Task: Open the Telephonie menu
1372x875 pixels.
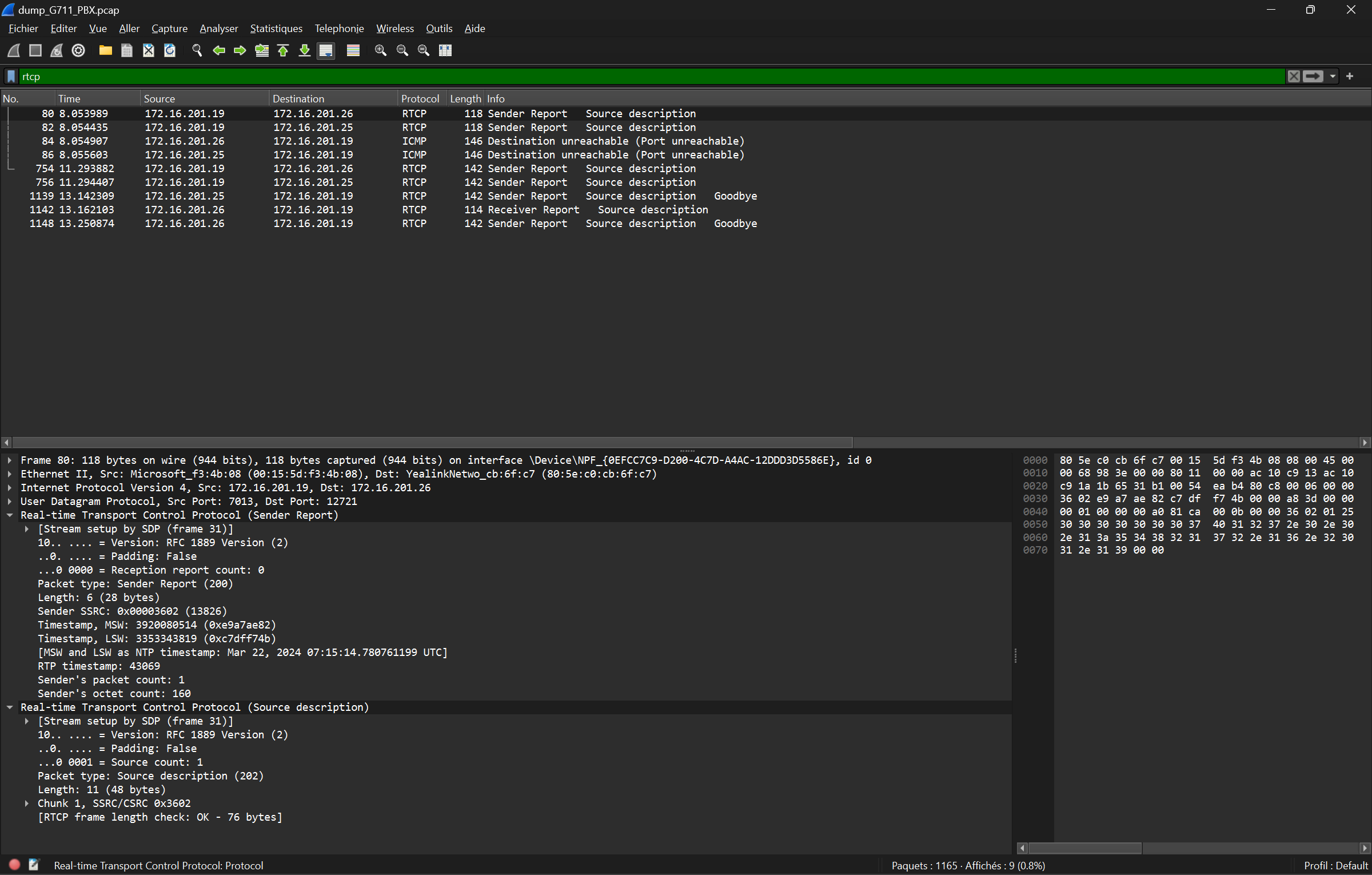Action: pyautogui.click(x=339, y=29)
